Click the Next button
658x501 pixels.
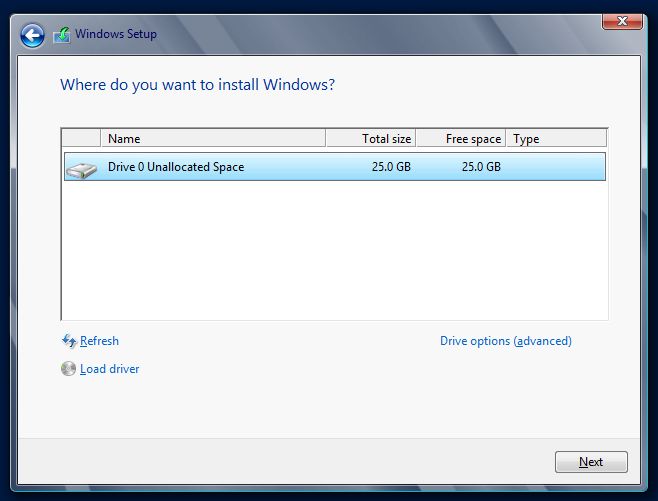point(591,462)
